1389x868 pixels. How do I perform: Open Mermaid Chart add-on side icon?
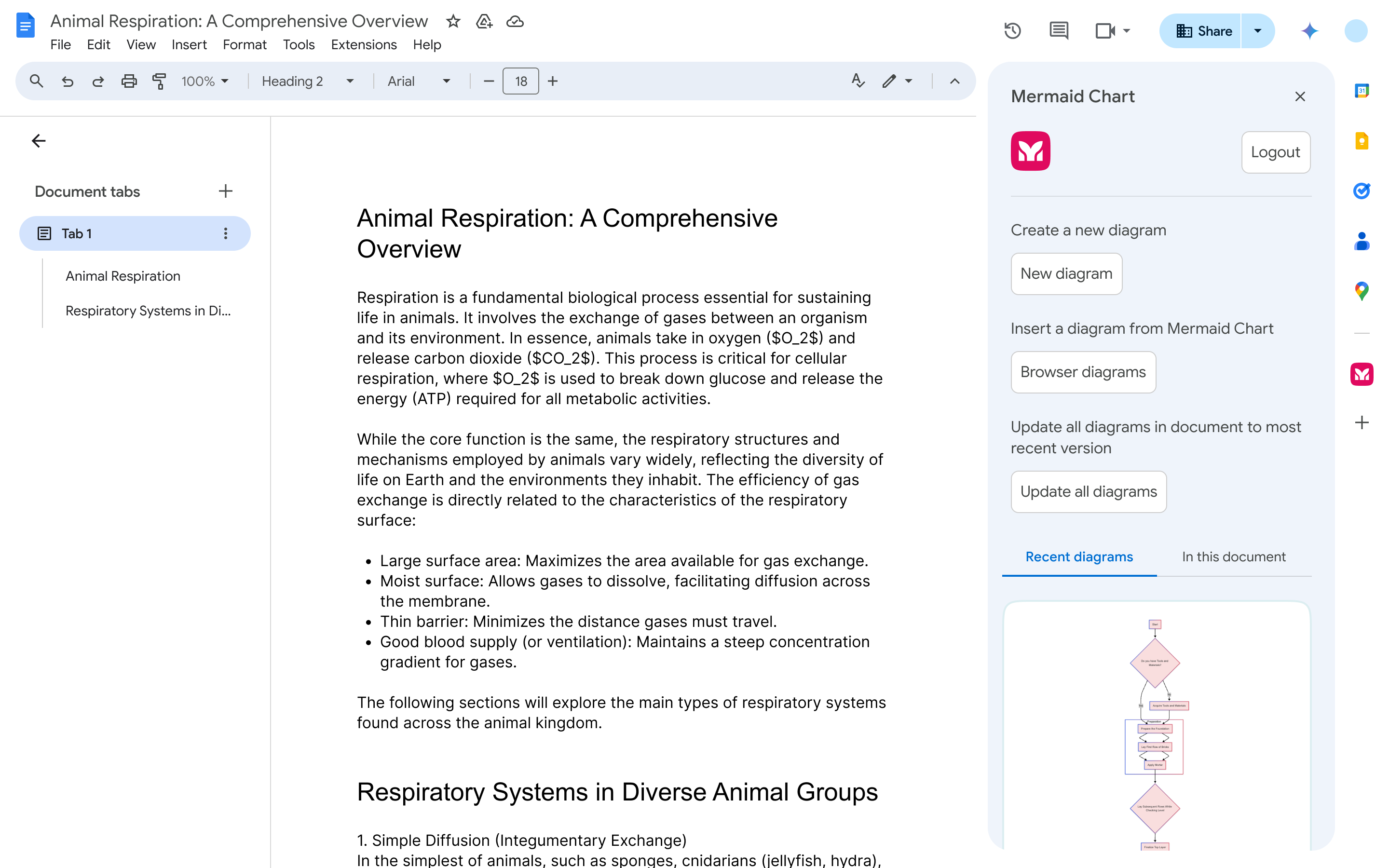1362,374
